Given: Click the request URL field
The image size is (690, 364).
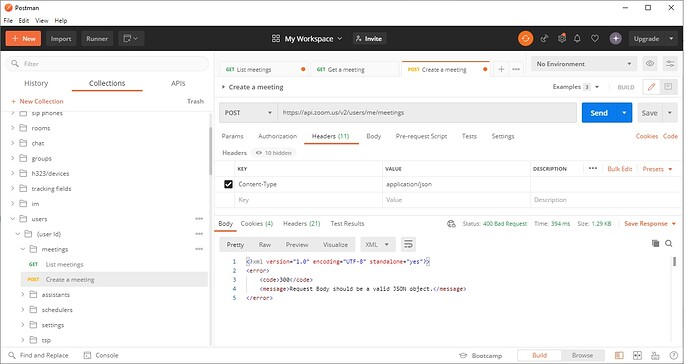Looking at the screenshot, I should pos(427,113).
